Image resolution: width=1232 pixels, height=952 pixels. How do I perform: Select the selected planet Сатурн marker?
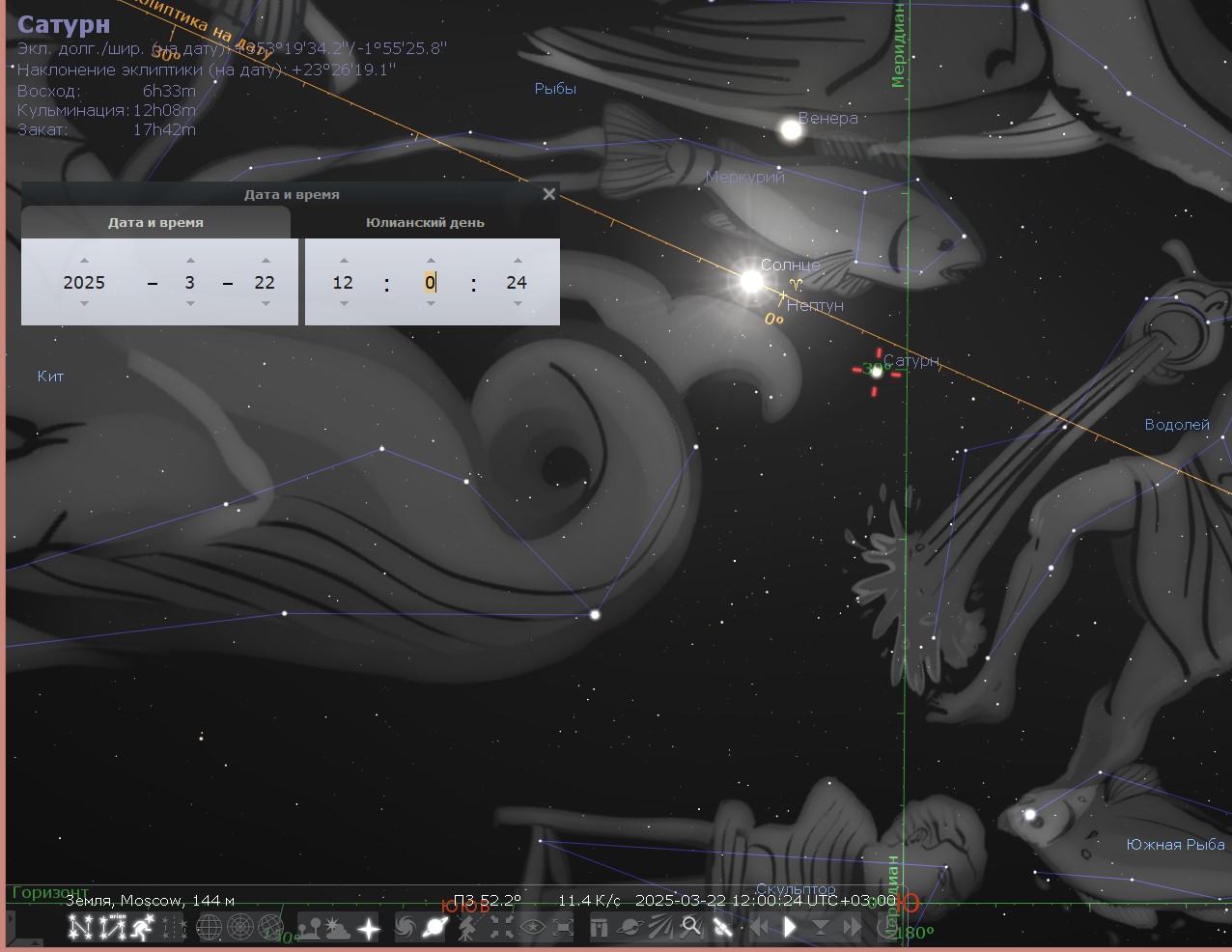click(x=877, y=371)
